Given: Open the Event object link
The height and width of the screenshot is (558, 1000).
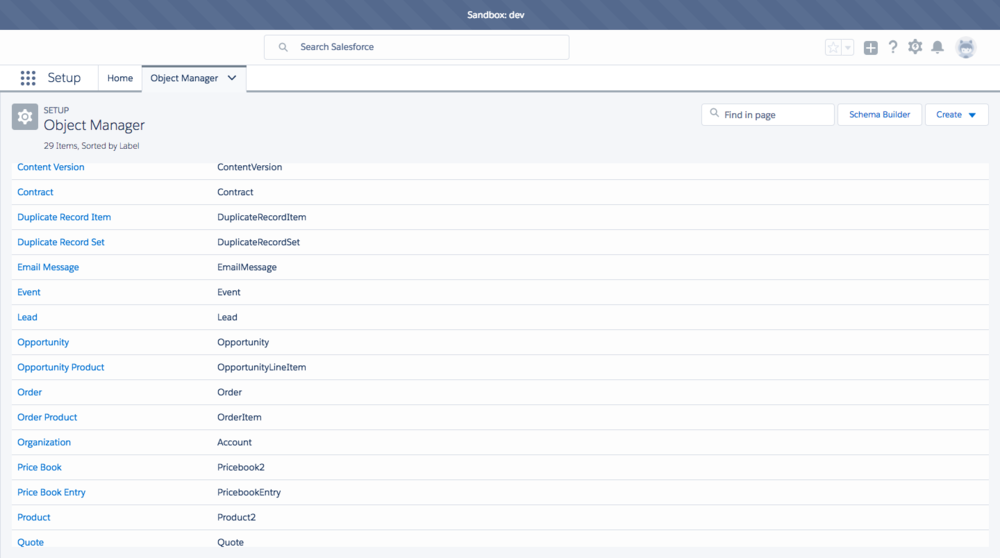Looking at the screenshot, I should (29, 292).
